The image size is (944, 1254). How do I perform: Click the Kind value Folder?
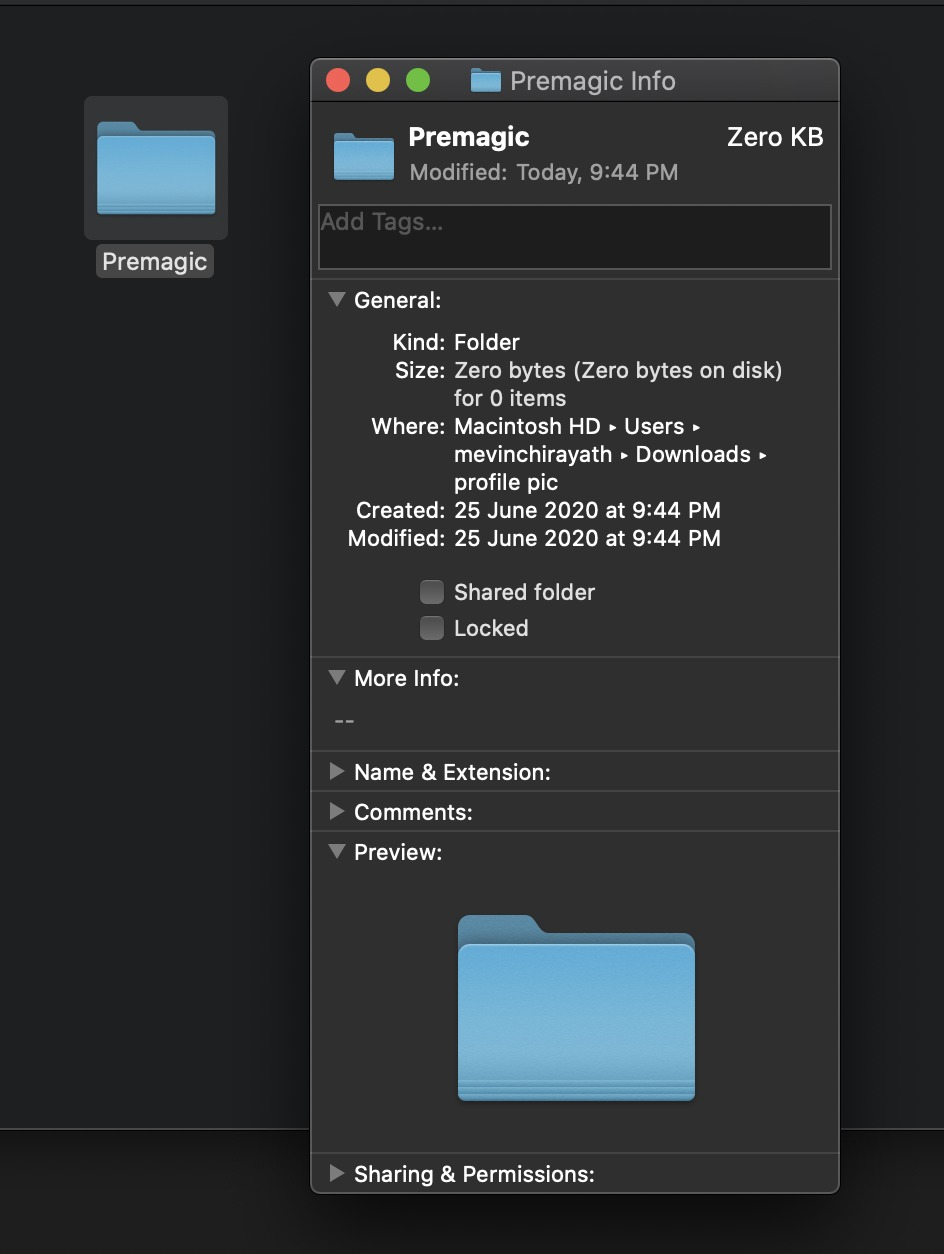click(487, 342)
